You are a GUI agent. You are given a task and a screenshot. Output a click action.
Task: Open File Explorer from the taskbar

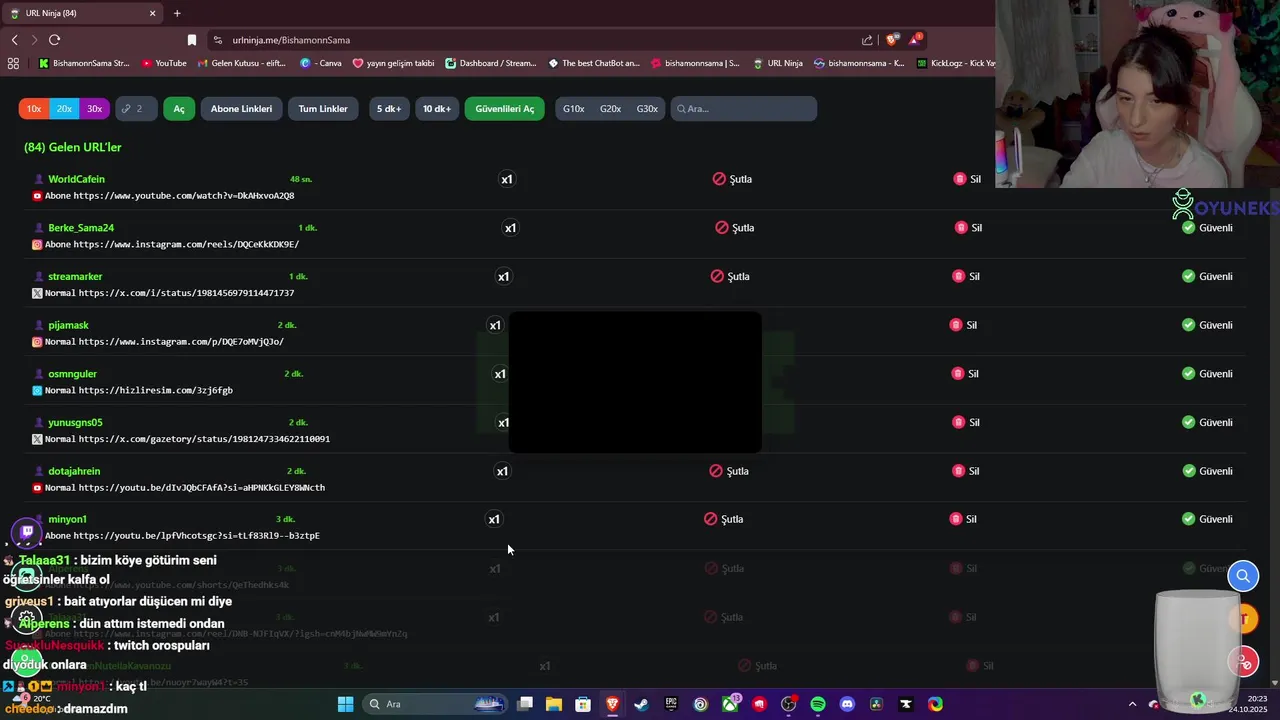[x=553, y=704]
